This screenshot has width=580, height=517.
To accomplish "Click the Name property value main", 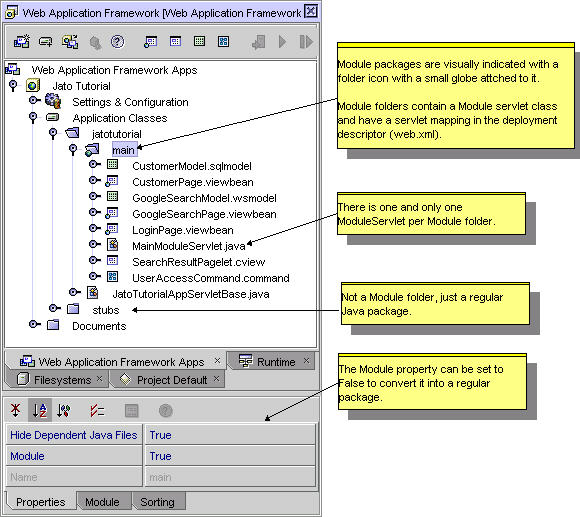I will (x=230, y=477).
